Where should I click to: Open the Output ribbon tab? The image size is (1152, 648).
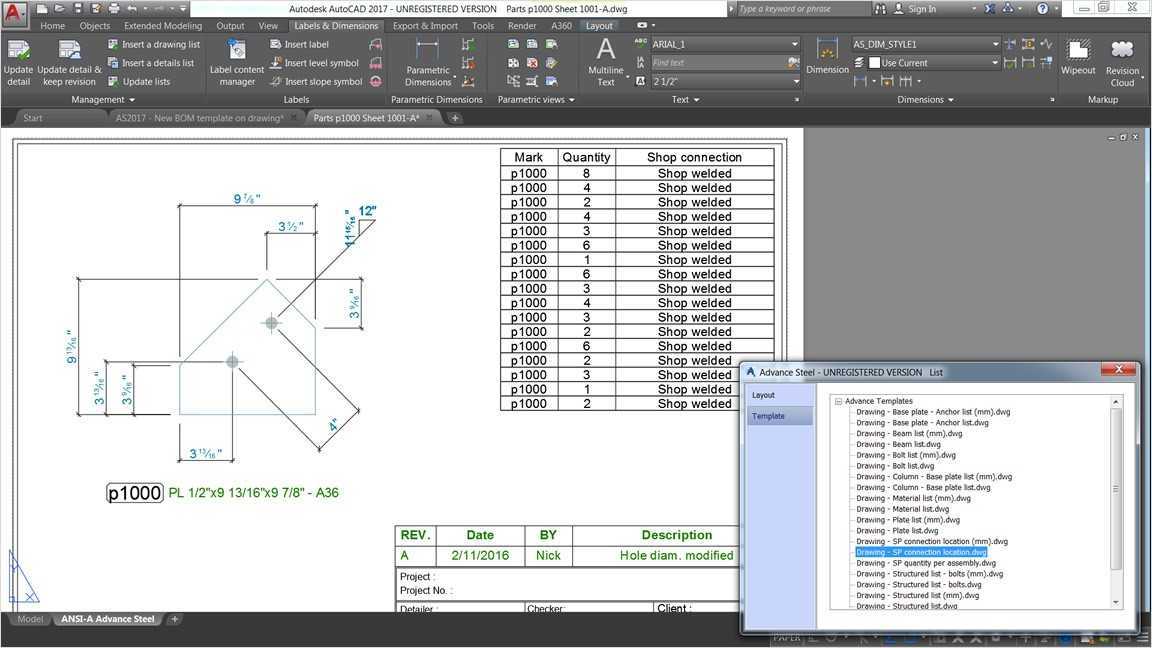(x=230, y=26)
